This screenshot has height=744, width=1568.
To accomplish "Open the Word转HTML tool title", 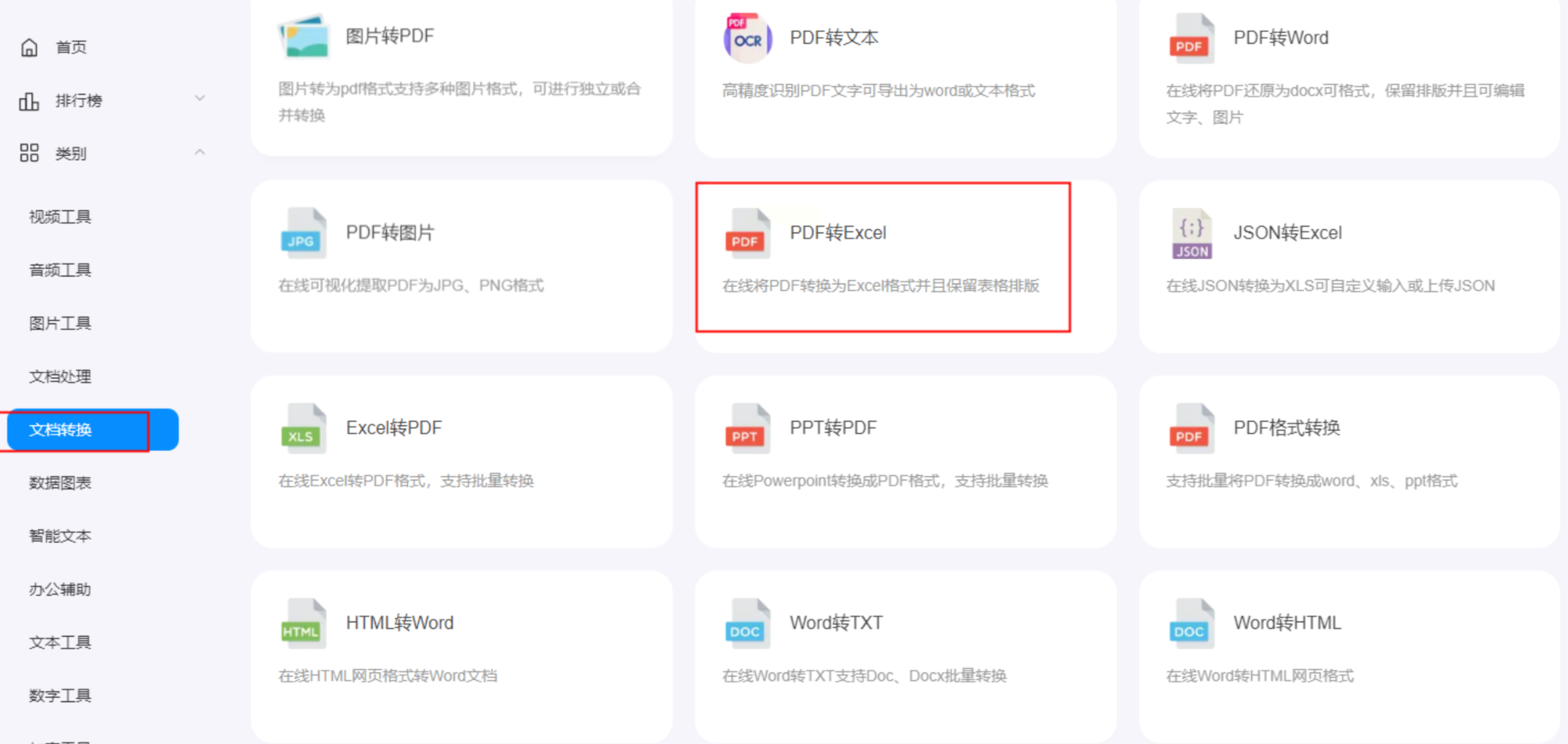I will (x=1286, y=622).
